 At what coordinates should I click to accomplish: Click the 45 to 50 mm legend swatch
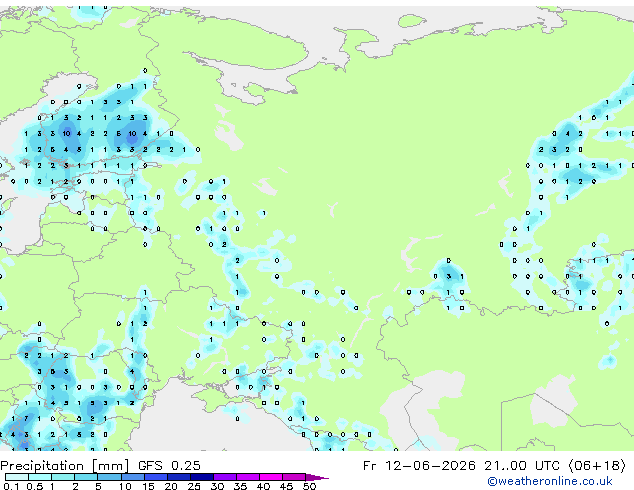point(294,477)
